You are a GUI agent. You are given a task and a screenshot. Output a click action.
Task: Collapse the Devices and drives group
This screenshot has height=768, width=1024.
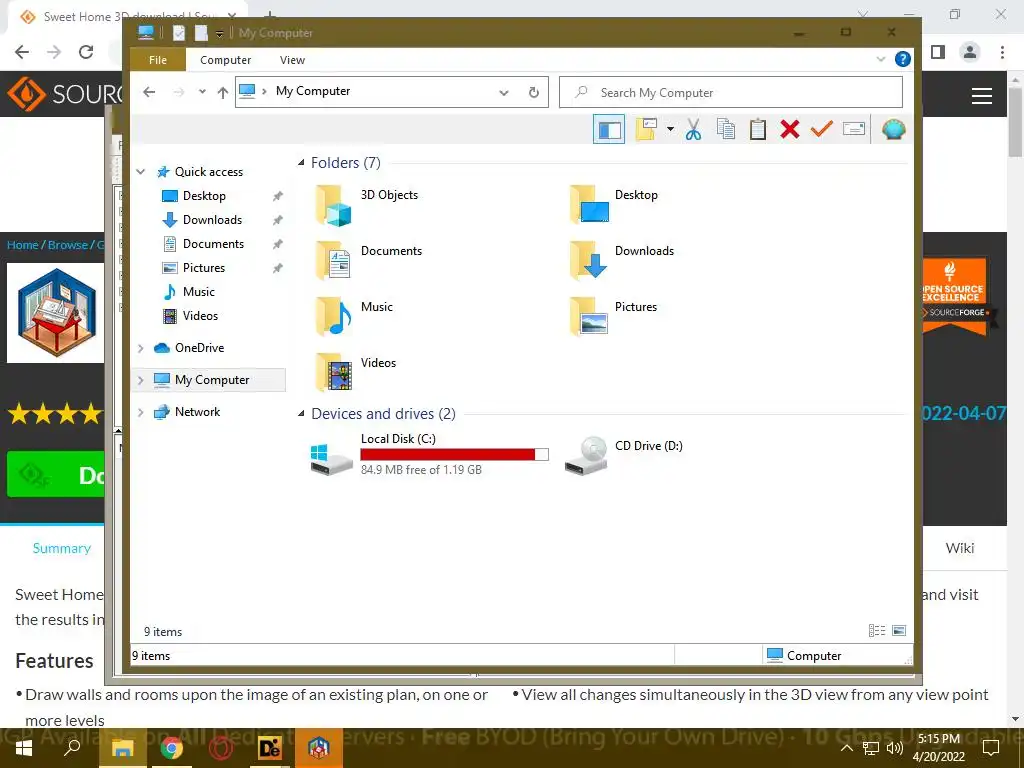[301, 413]
